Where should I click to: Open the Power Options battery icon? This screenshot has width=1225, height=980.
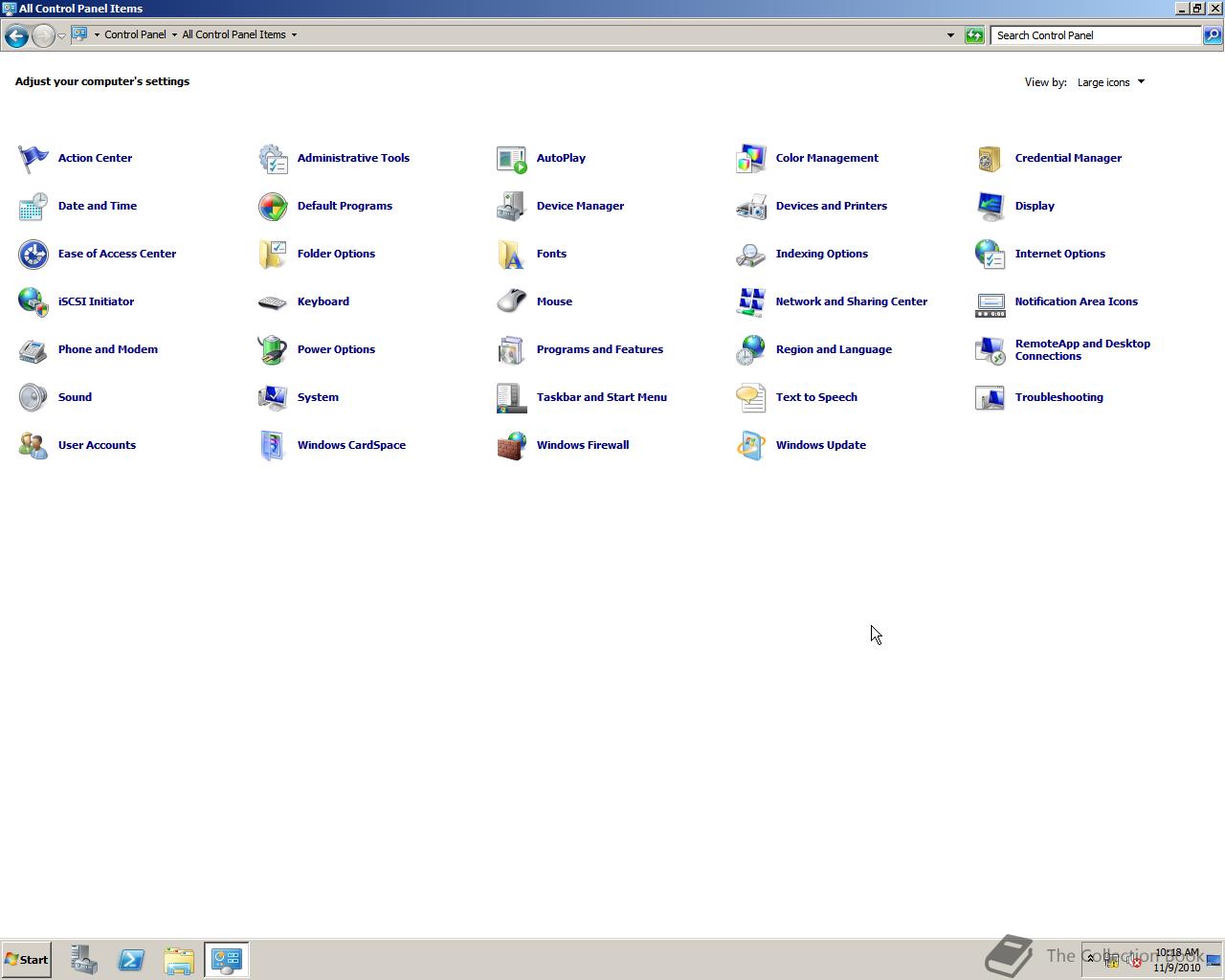click(x=273, y=349)
